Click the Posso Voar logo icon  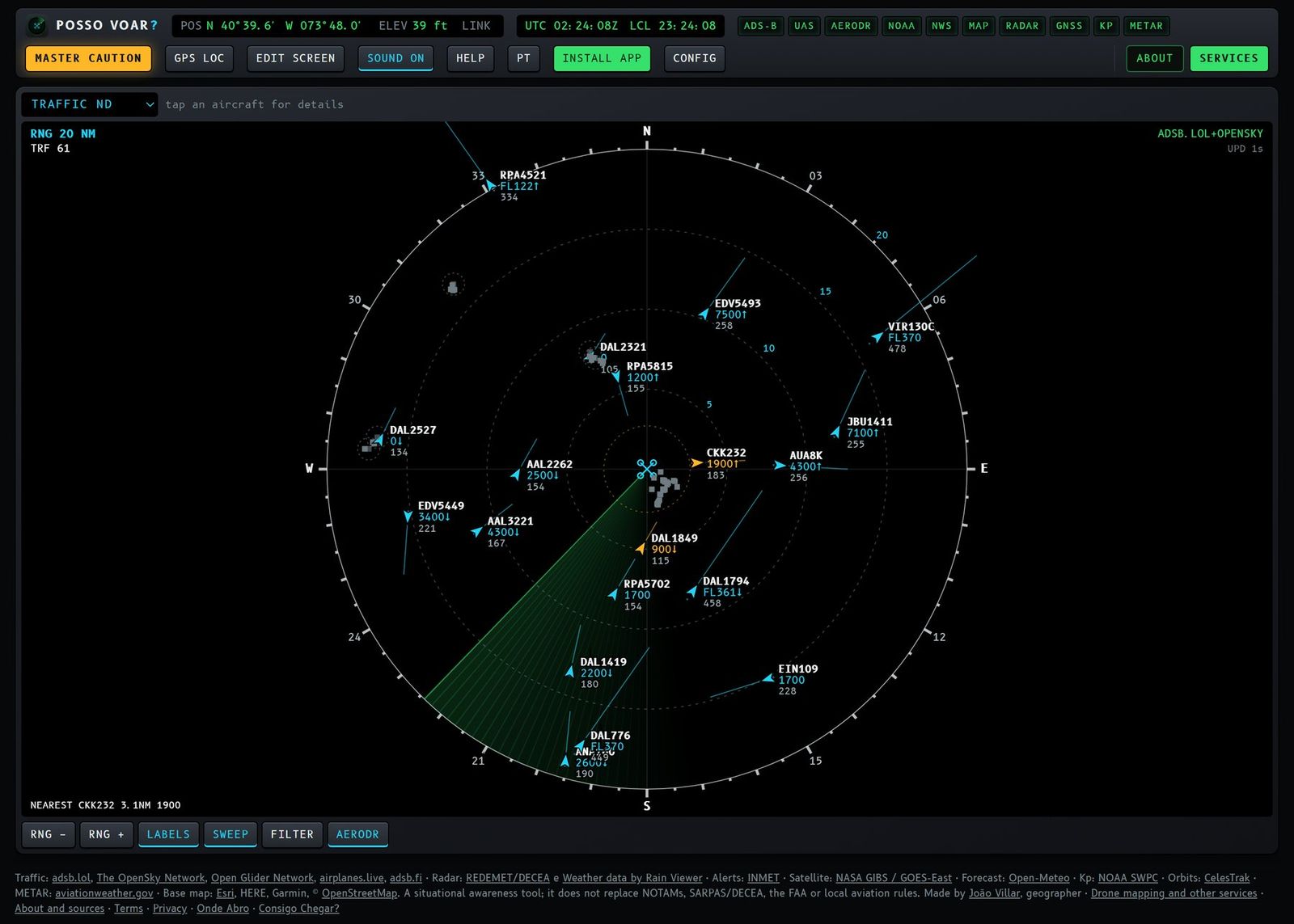pos(37,25)
